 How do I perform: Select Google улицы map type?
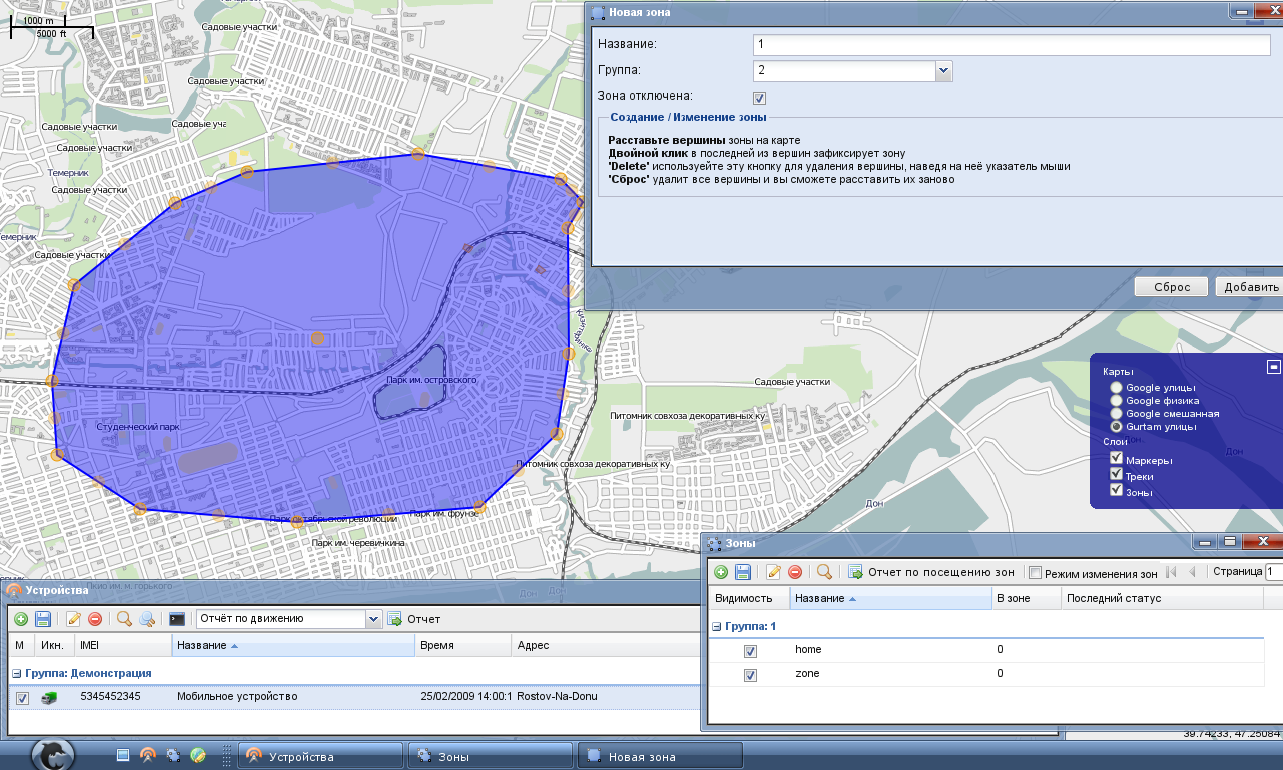coord(1116,388)
